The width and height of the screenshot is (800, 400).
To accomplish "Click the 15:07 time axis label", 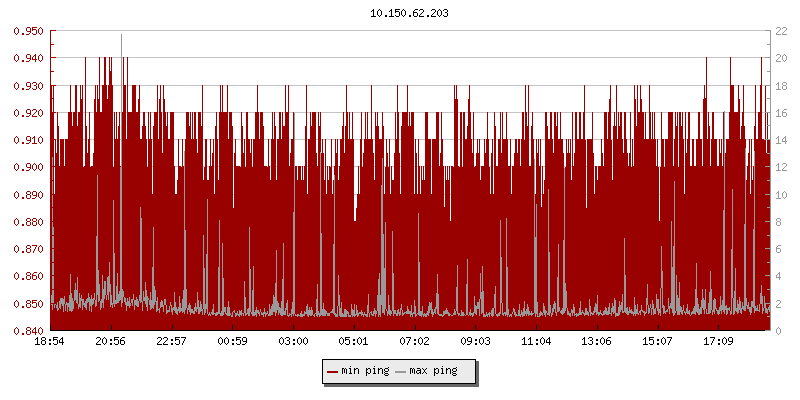I will 657,342.
